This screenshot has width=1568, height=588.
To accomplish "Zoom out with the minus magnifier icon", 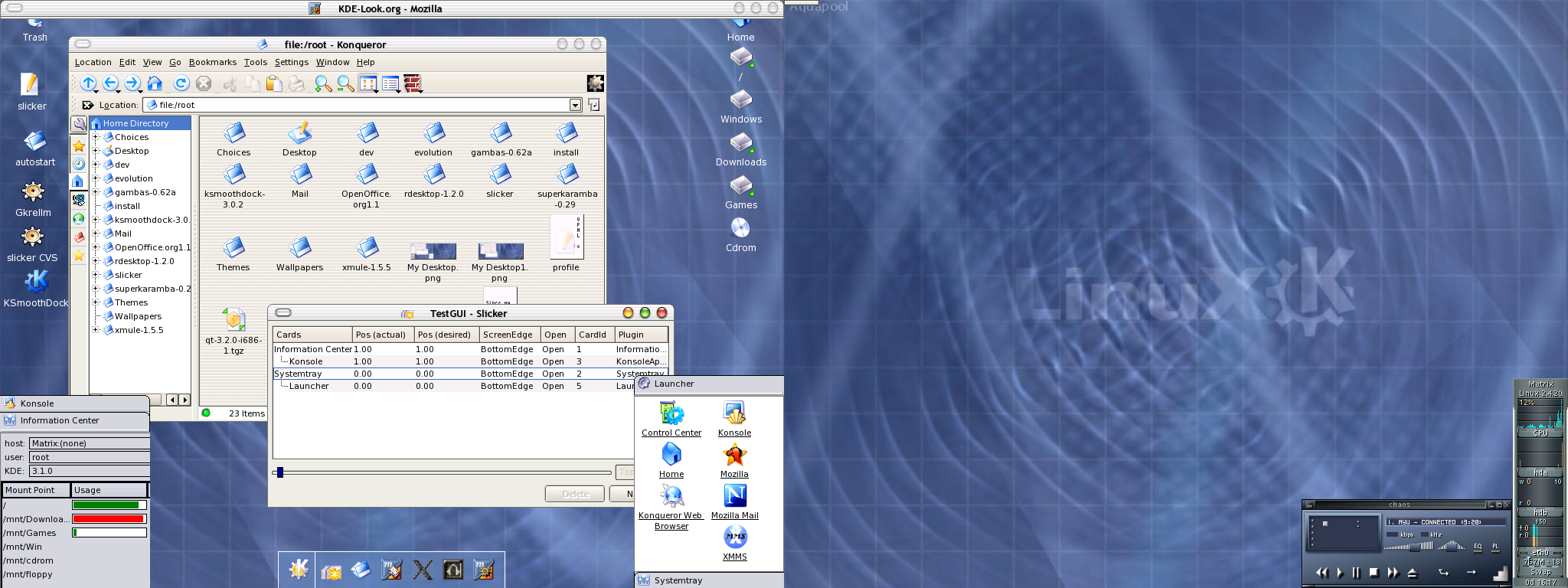I will (345, 83).
